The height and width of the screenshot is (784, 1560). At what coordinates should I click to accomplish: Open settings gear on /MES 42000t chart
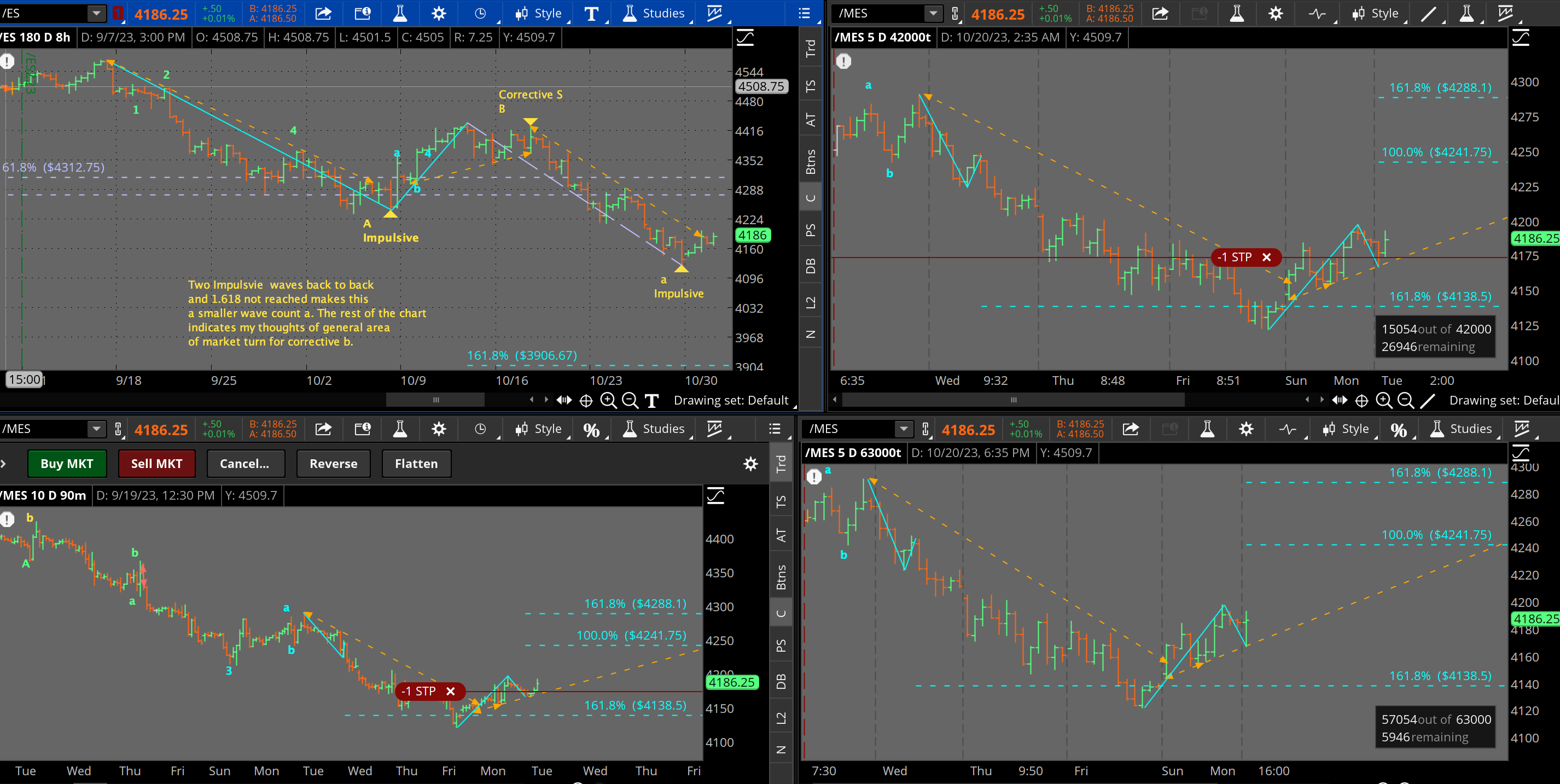click(1276, 13)
